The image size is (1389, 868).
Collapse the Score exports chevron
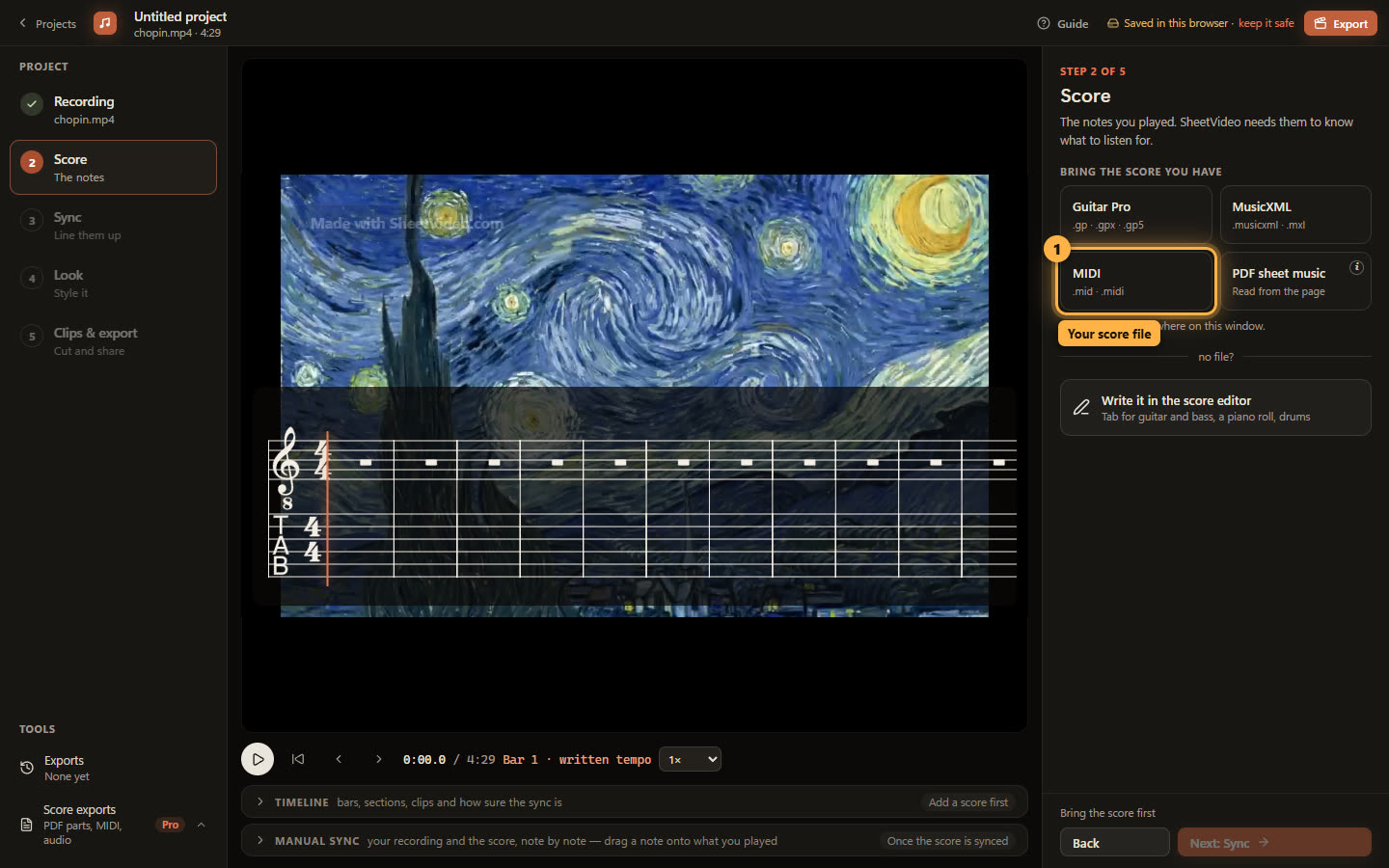[202, 825]
